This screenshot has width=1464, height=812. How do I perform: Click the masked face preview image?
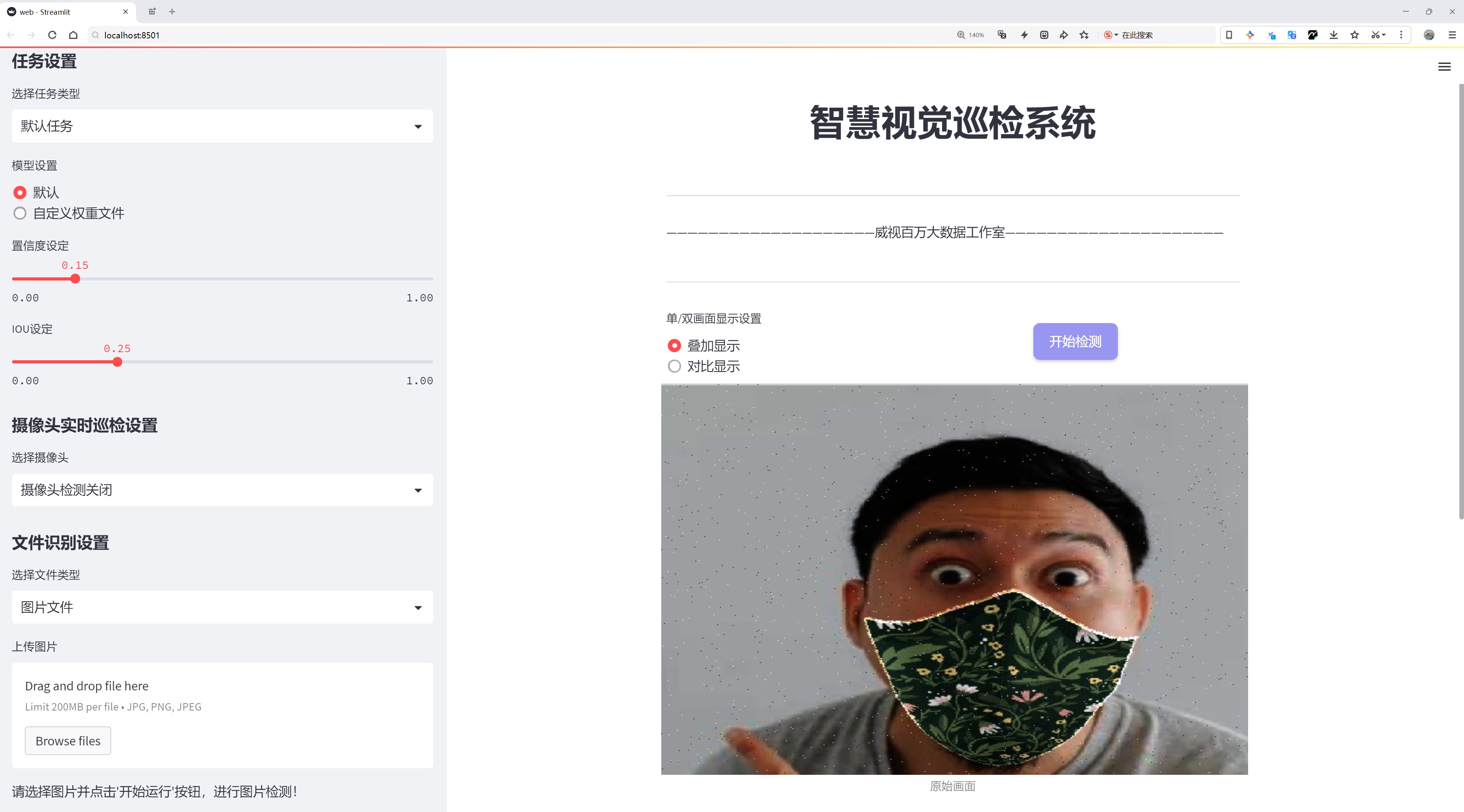click(954, 579)
